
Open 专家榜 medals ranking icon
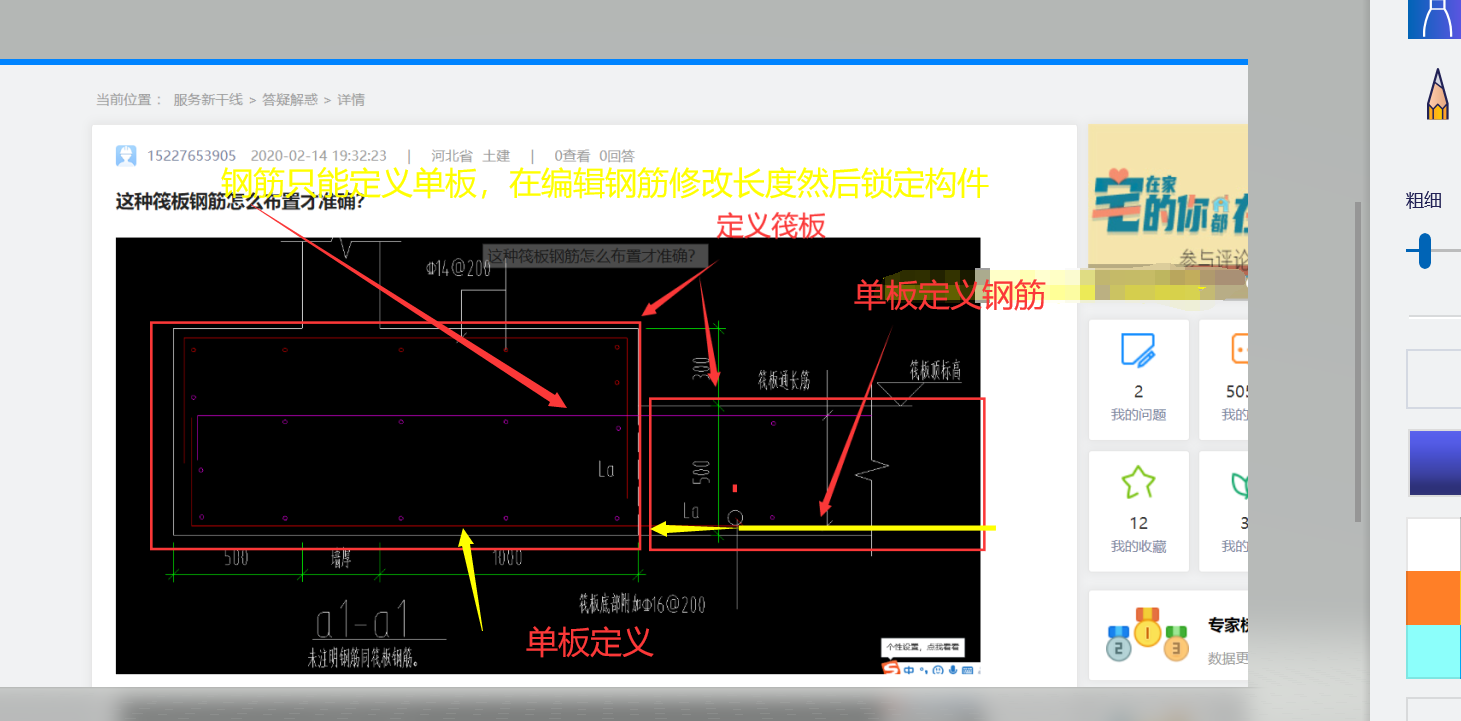click(x=1147, y=635)
